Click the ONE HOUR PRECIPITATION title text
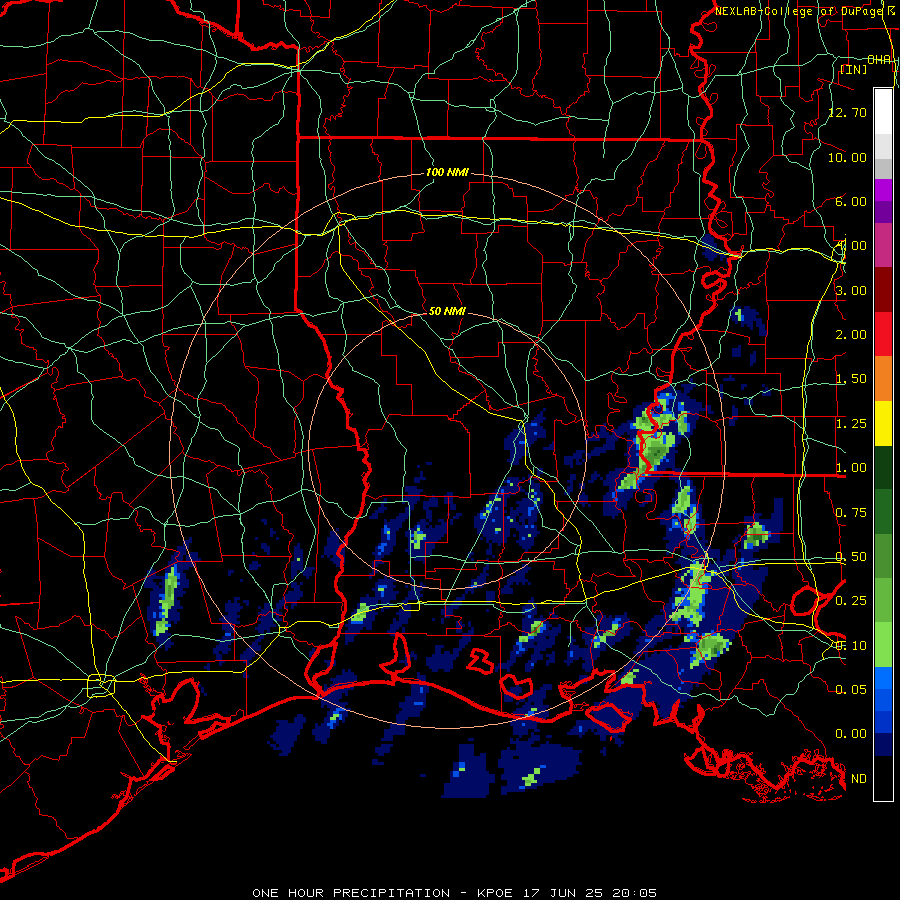900x900 pixels. click(351, 893)
